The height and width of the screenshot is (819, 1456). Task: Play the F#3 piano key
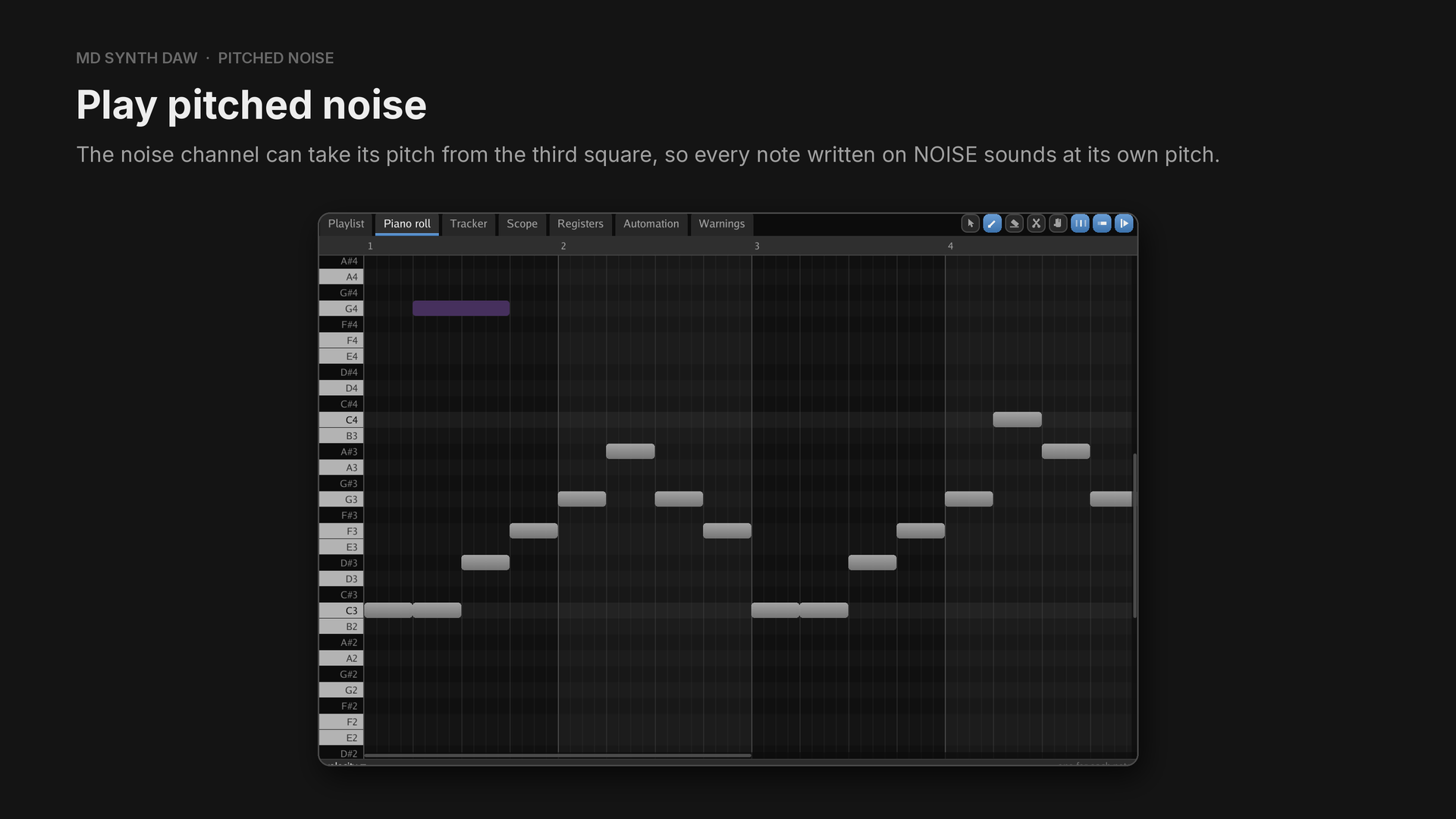tap(341, 516)
